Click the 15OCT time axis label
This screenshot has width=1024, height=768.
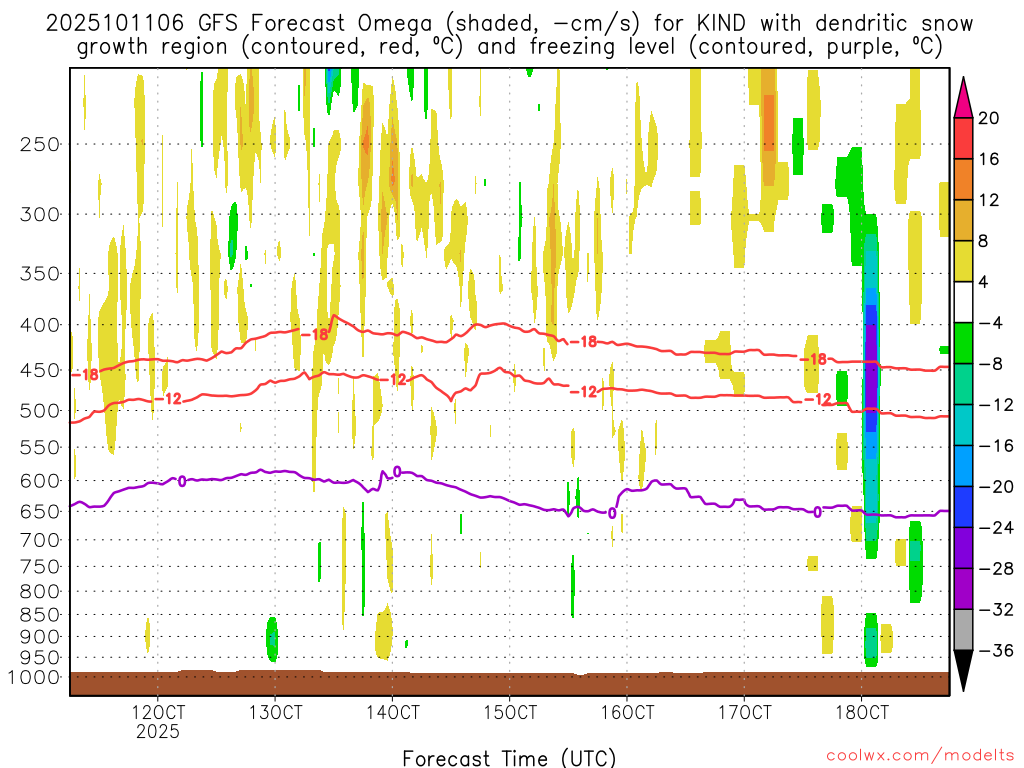tap(510, 712)
